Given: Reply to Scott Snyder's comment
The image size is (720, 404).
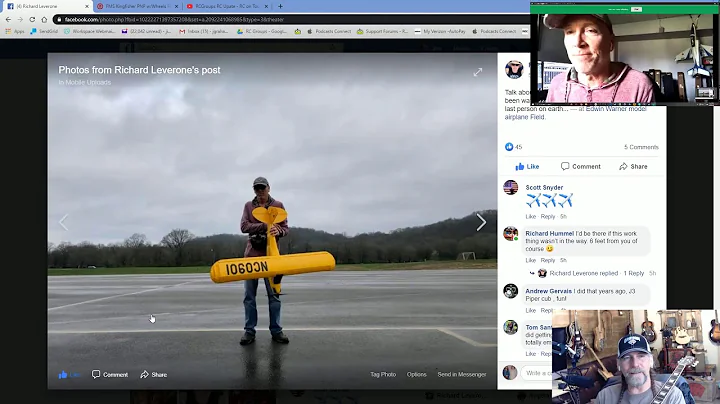Looking at the screenshot, I should point(548,217).
